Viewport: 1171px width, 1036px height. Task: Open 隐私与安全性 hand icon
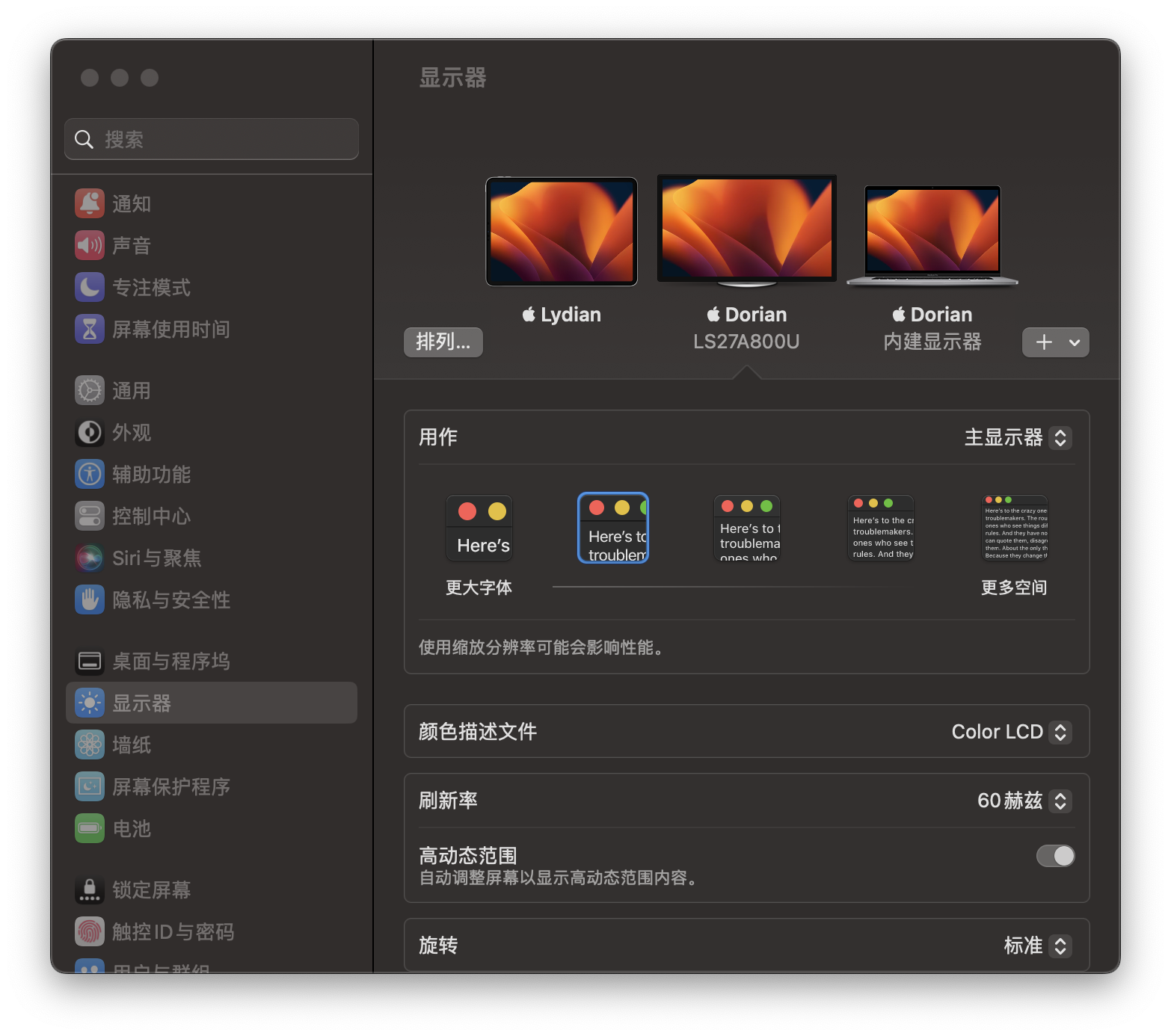[90, 599]
